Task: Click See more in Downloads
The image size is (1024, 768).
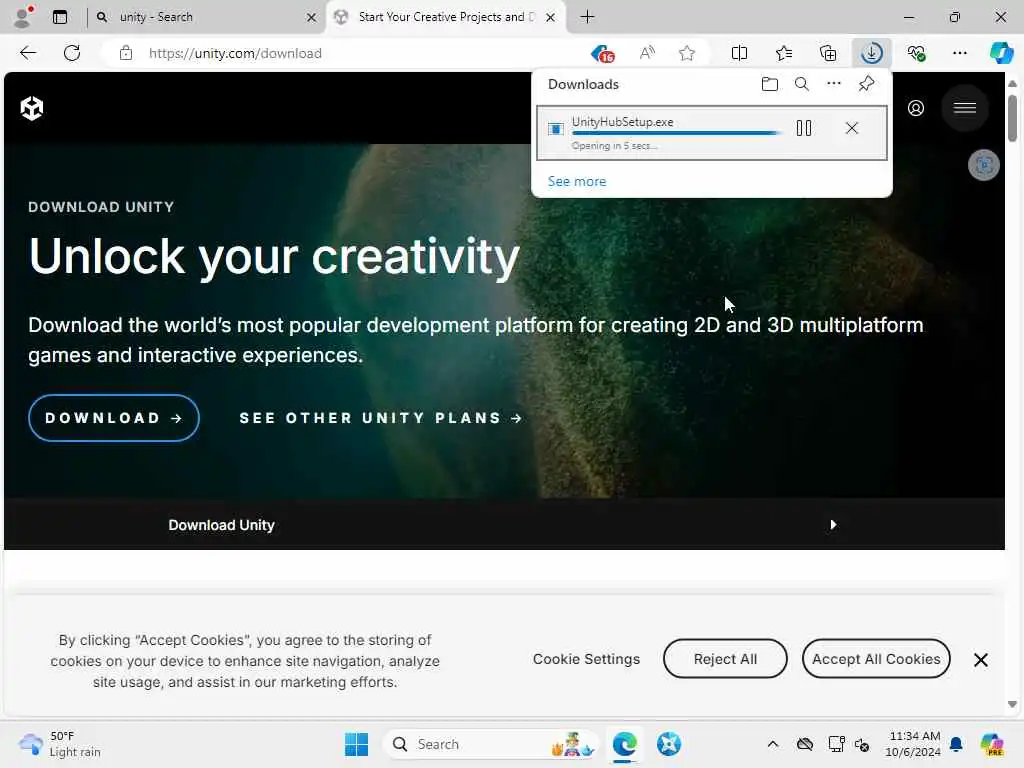Action: 577,182
